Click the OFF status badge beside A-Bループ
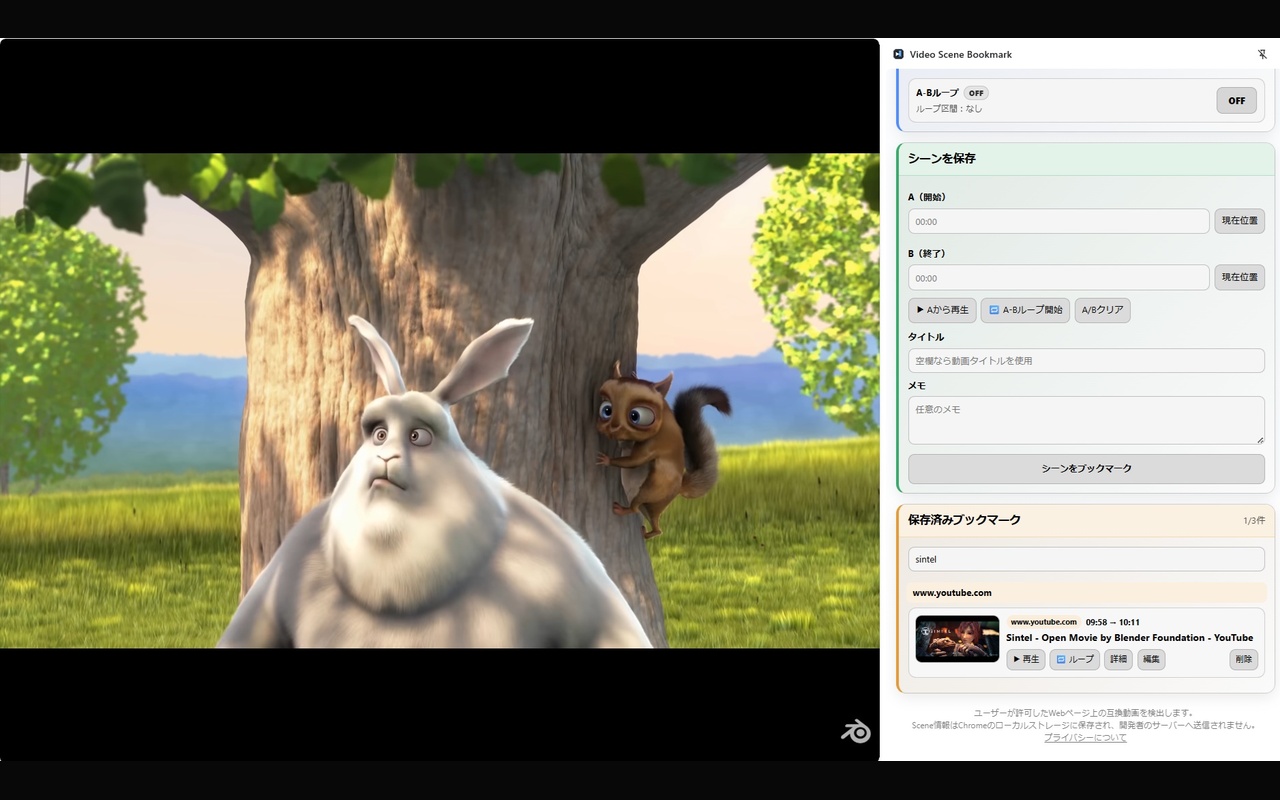 (x=976, y=93)
